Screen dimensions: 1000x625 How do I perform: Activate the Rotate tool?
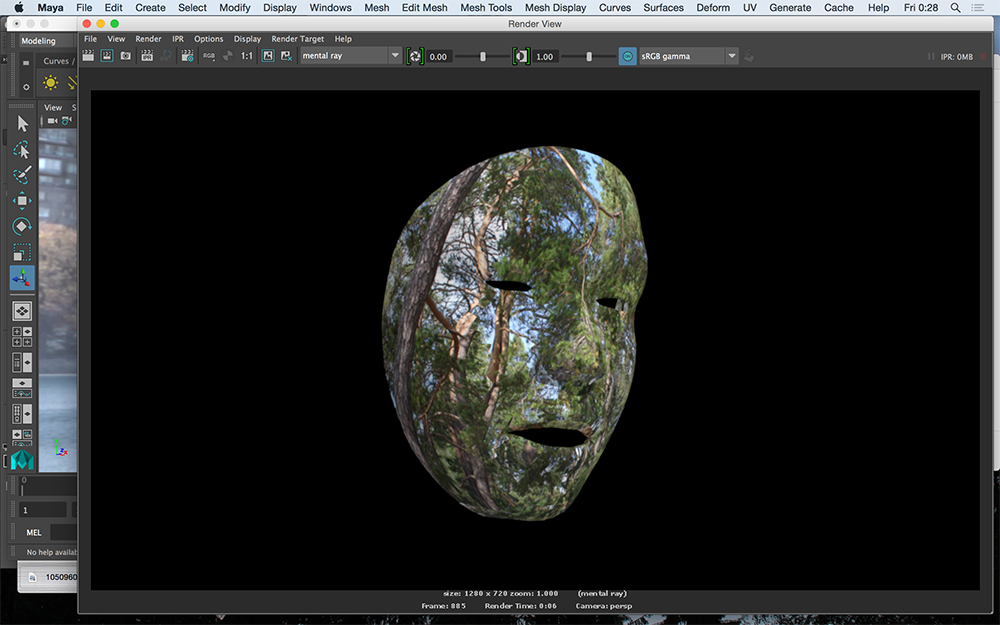22,227
